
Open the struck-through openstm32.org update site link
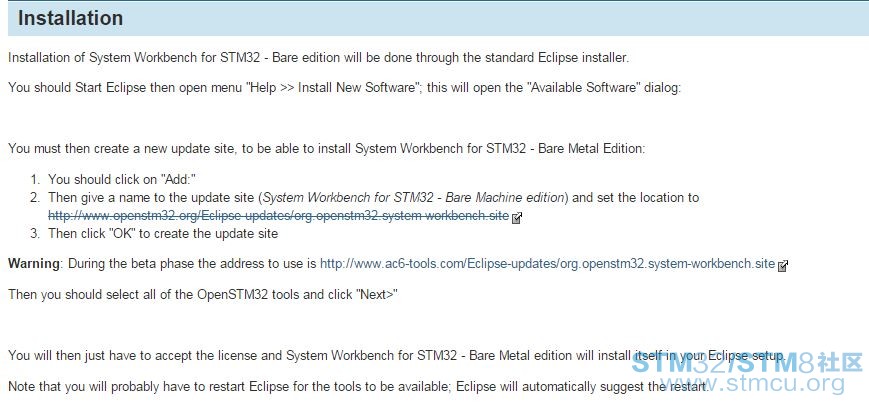(278, 216)
